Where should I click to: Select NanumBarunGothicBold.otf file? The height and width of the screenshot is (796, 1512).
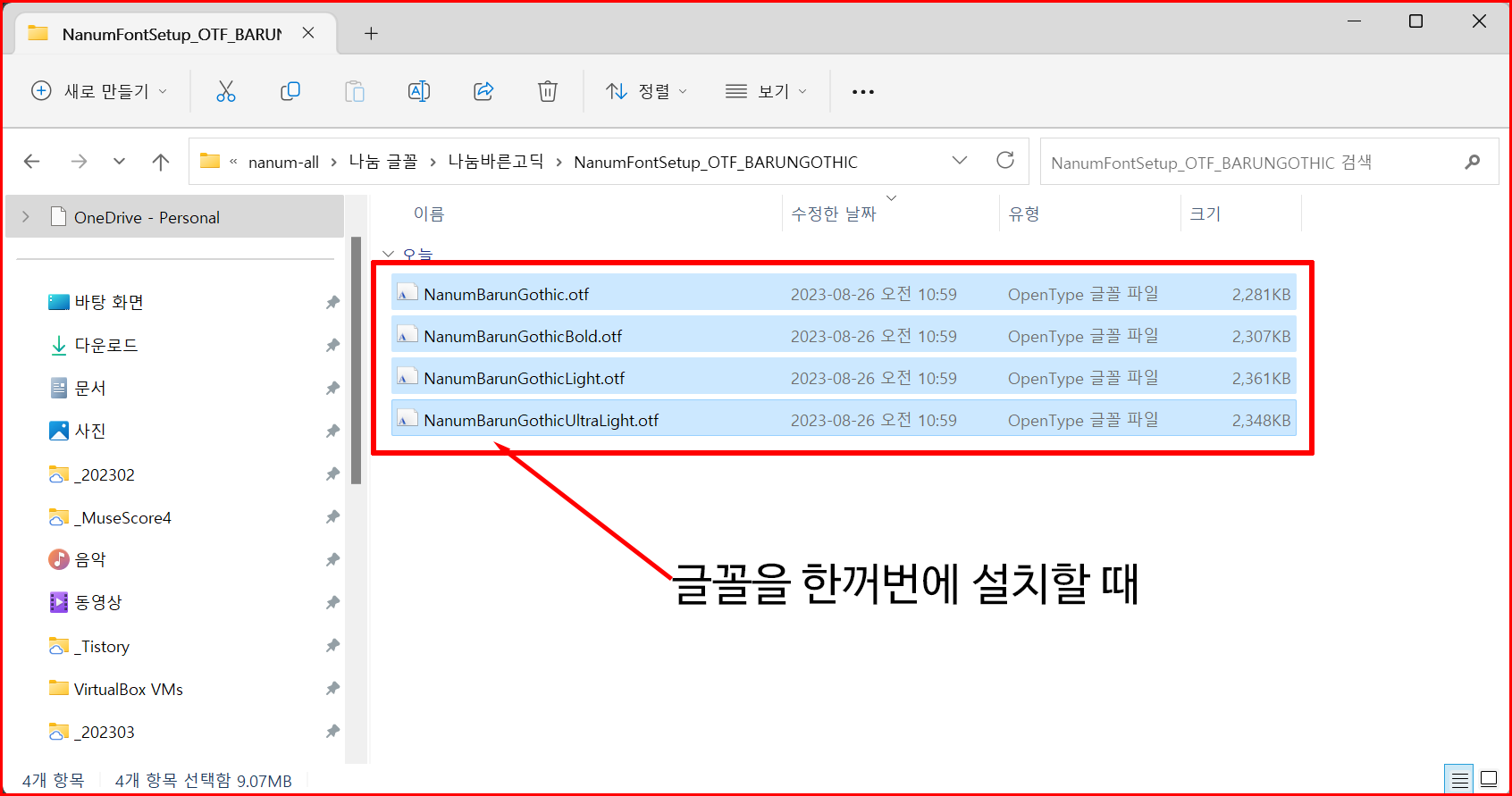coord(844,336)
